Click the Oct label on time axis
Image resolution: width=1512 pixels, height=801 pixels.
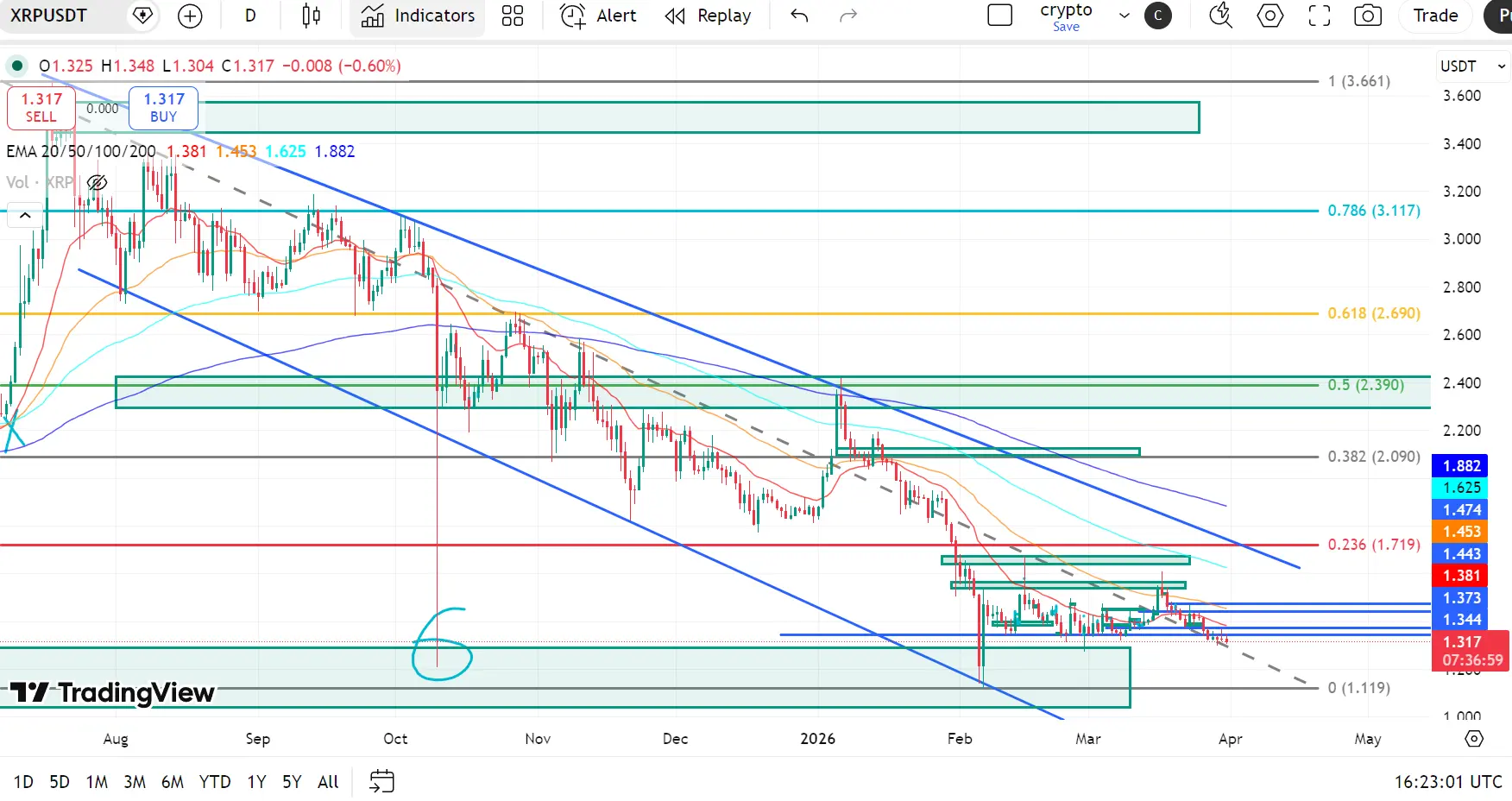click(395, 739)
